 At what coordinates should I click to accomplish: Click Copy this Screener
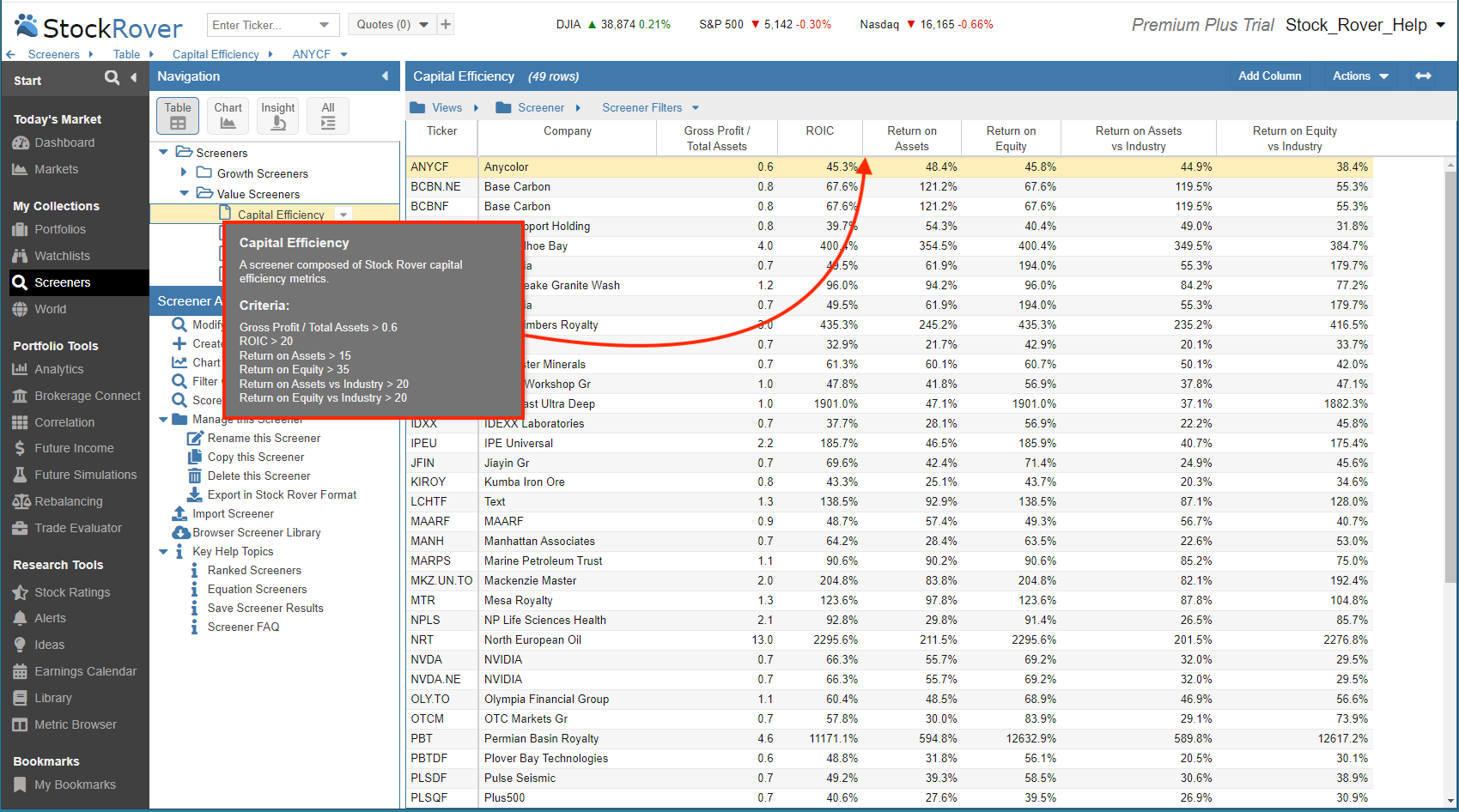point(256,457)
